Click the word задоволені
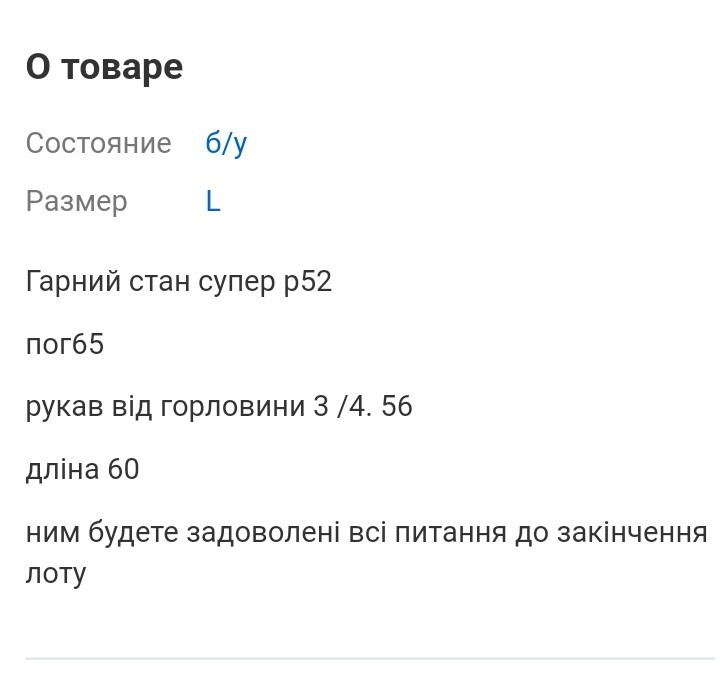The image size is (720, 693). click(264, 532)
